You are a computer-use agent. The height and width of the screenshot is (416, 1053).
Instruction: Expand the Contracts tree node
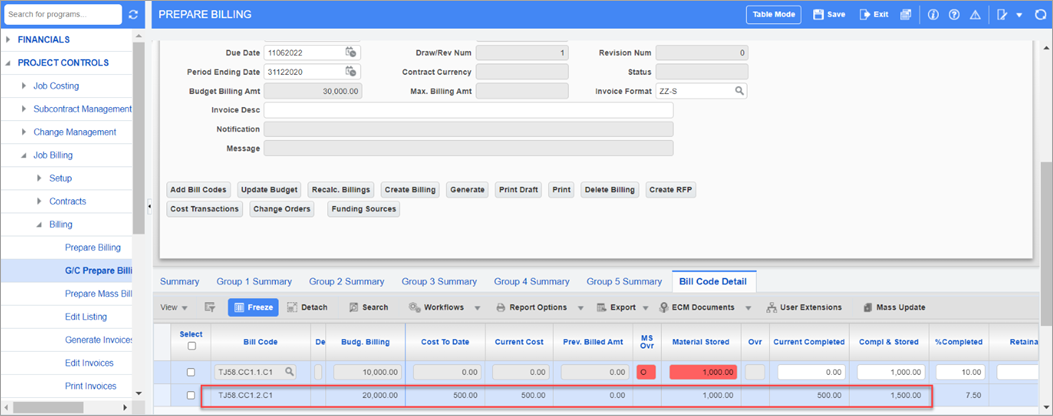39,201
